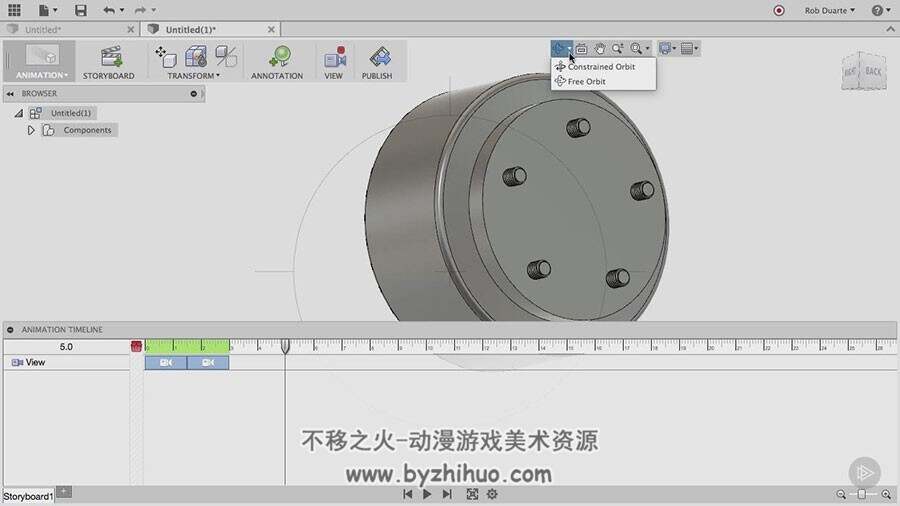900x506 pixels.
Task: Expand the Components tree node
Action: pyautogui.click(x=31, y=131)
